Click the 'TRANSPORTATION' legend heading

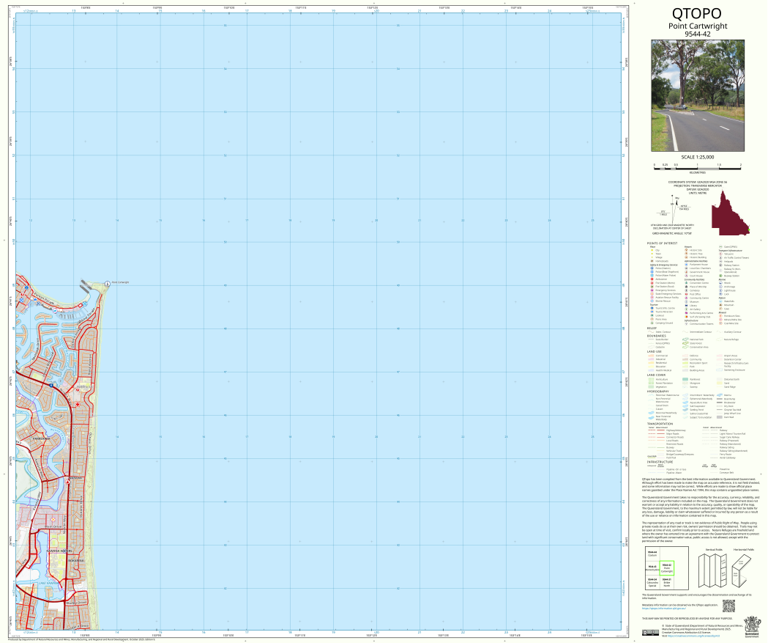(x=659, y=424)
